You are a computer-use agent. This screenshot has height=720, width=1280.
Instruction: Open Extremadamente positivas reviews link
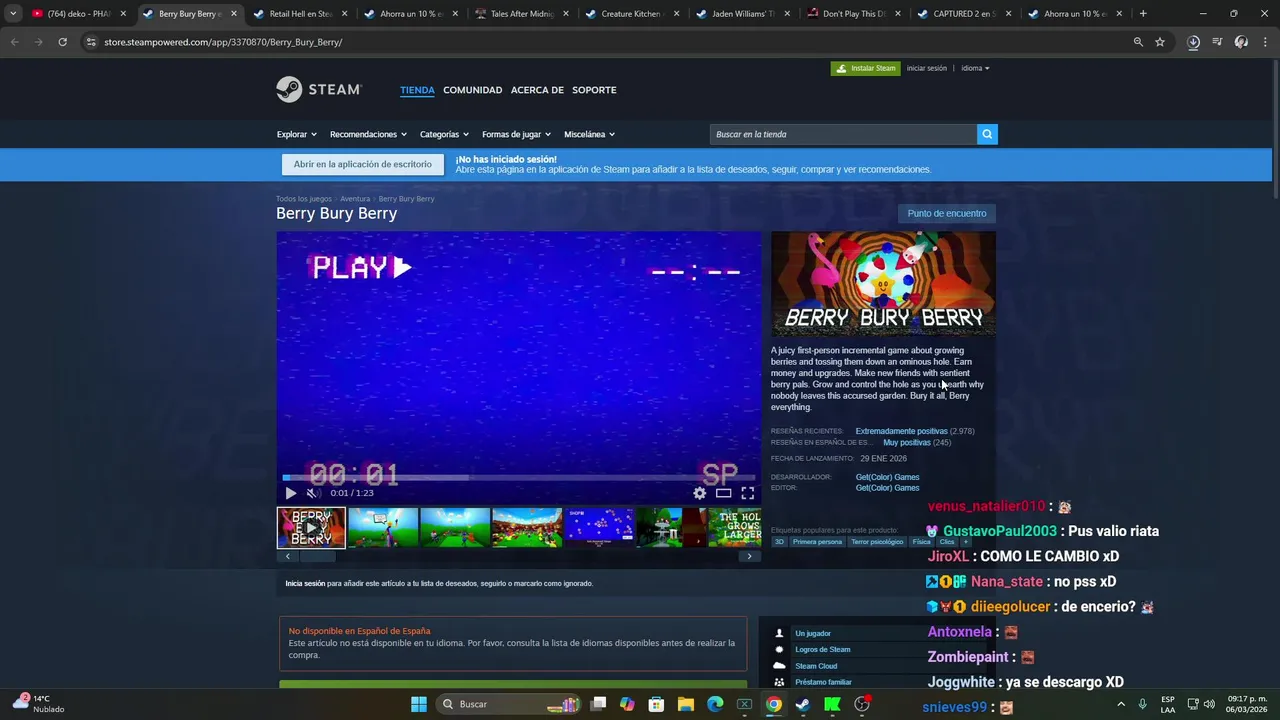[901, 431]
